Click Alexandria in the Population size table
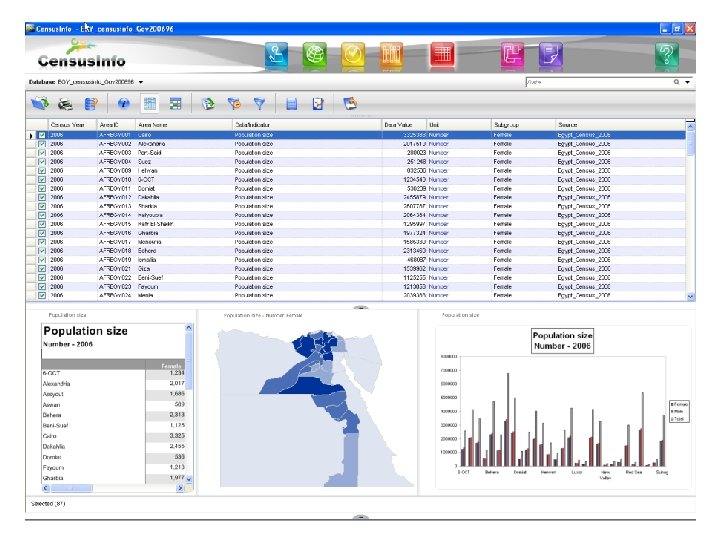 coord(56,384)
